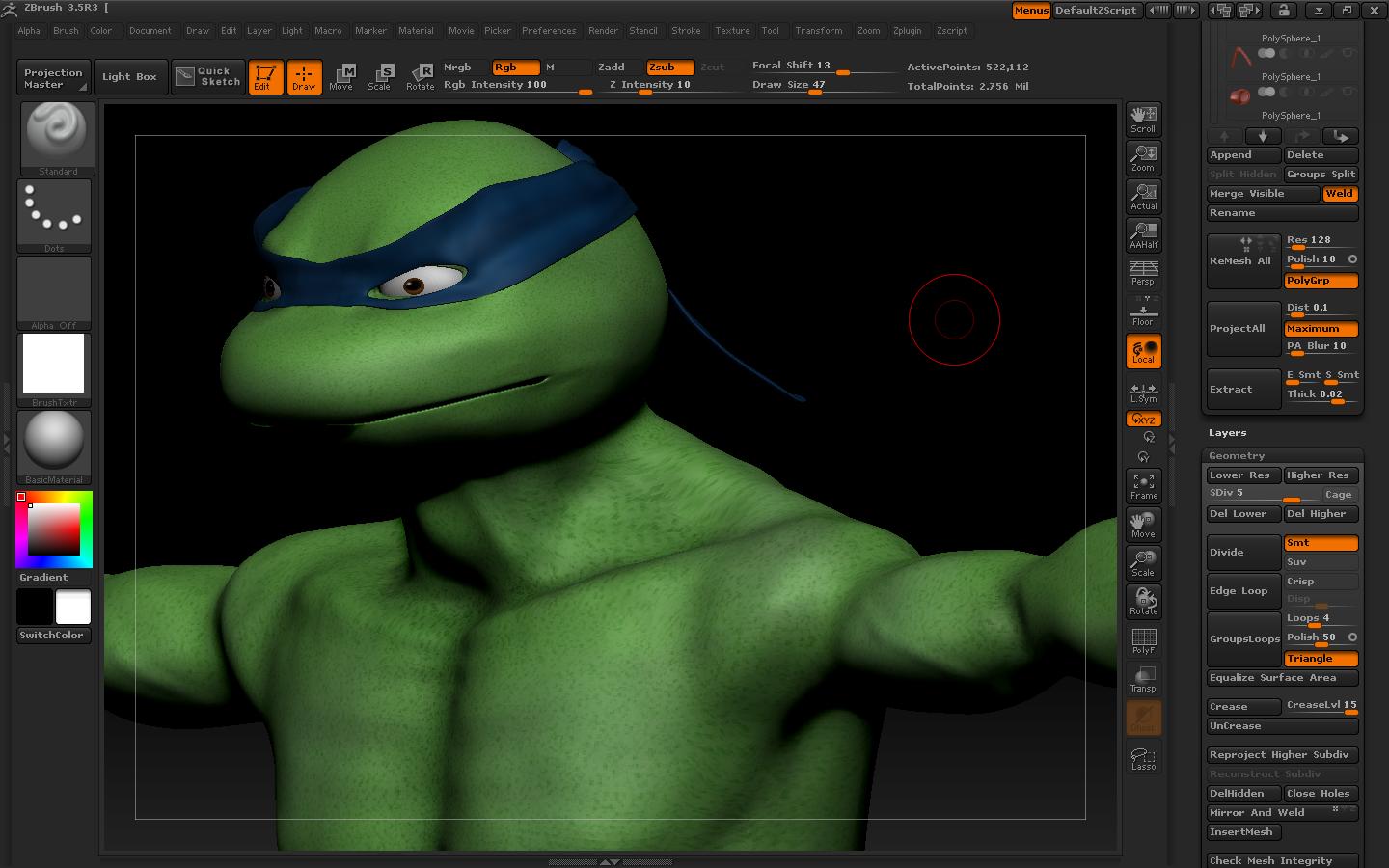
Task: Click the Zoom canvas icon
Action: point(1143,158)
